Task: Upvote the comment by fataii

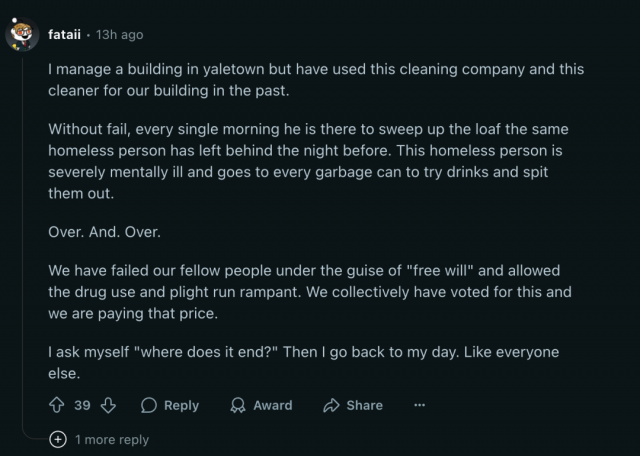Action: click(x=57, y=405)
